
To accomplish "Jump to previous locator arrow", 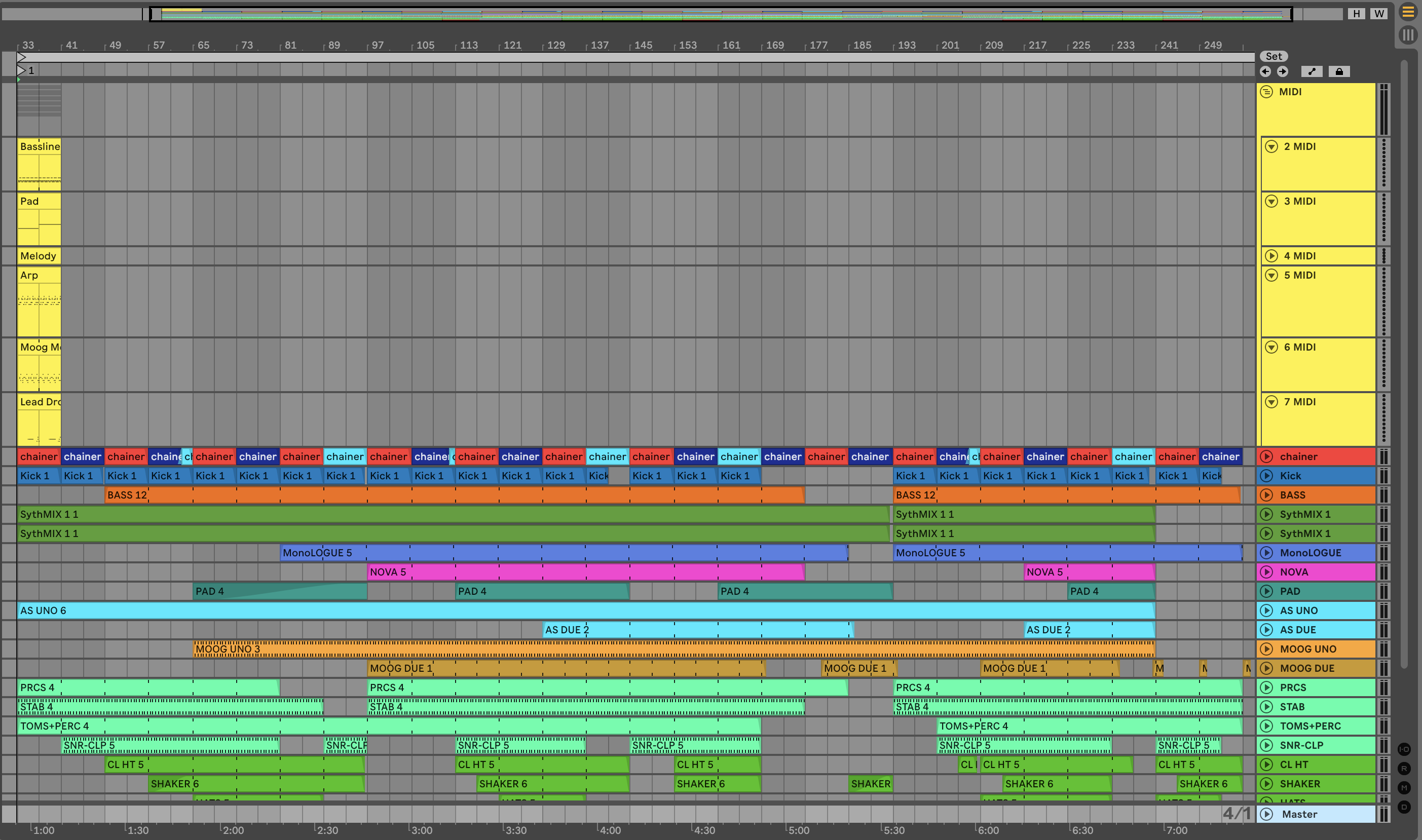I will (x=1265, y=71).
